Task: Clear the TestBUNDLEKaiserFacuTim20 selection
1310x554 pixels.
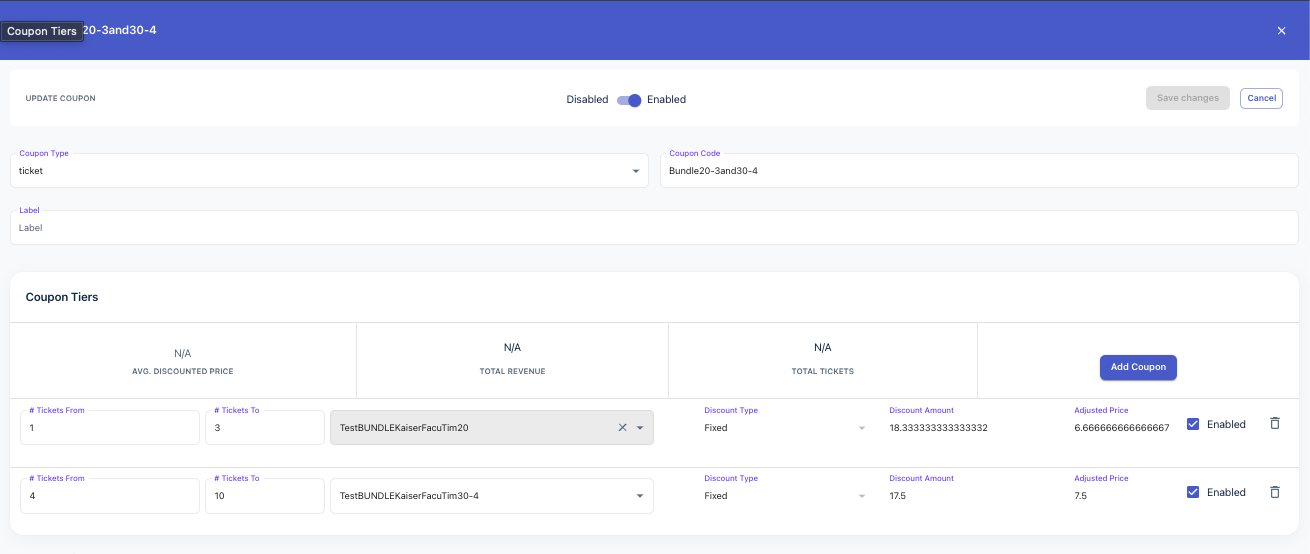Action: (x=622, y=428)
